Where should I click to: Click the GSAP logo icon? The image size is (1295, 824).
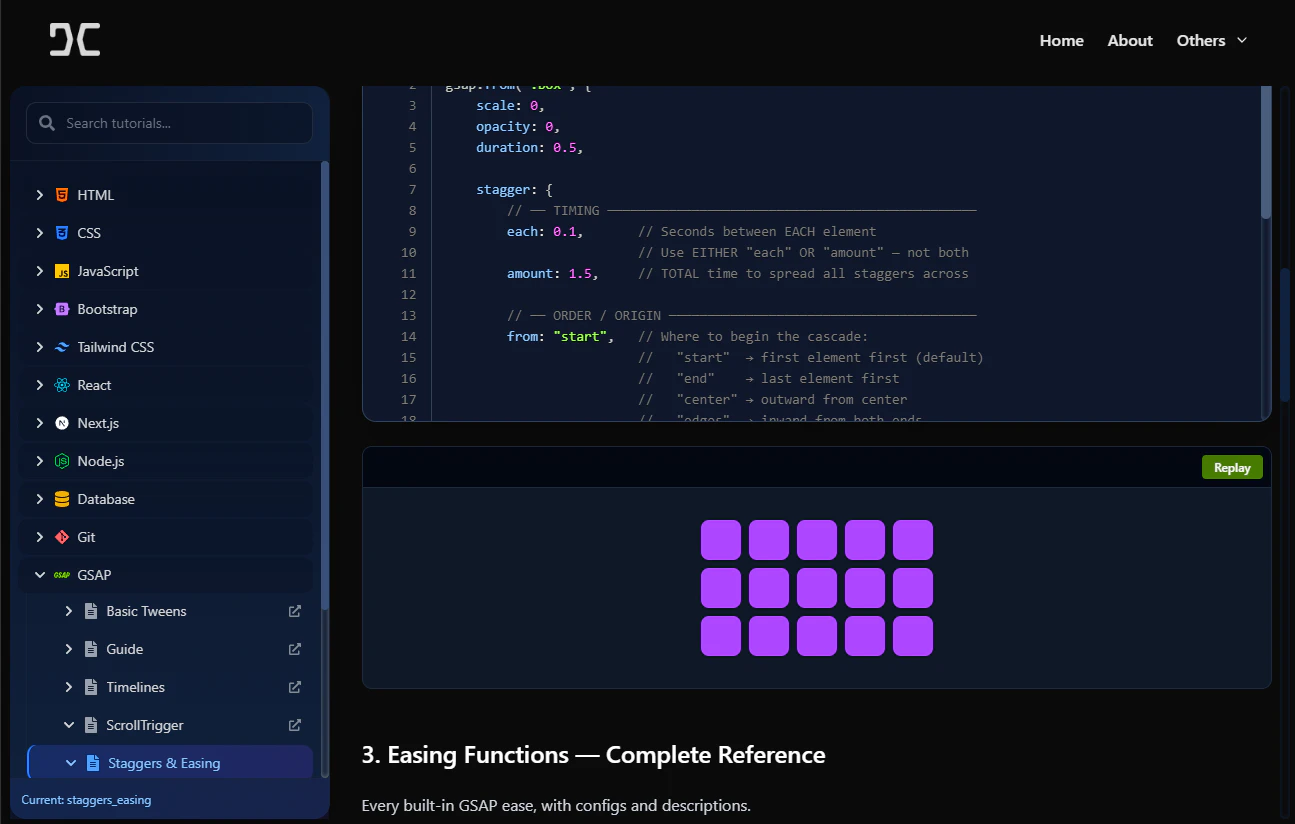(x=62, y=574)
